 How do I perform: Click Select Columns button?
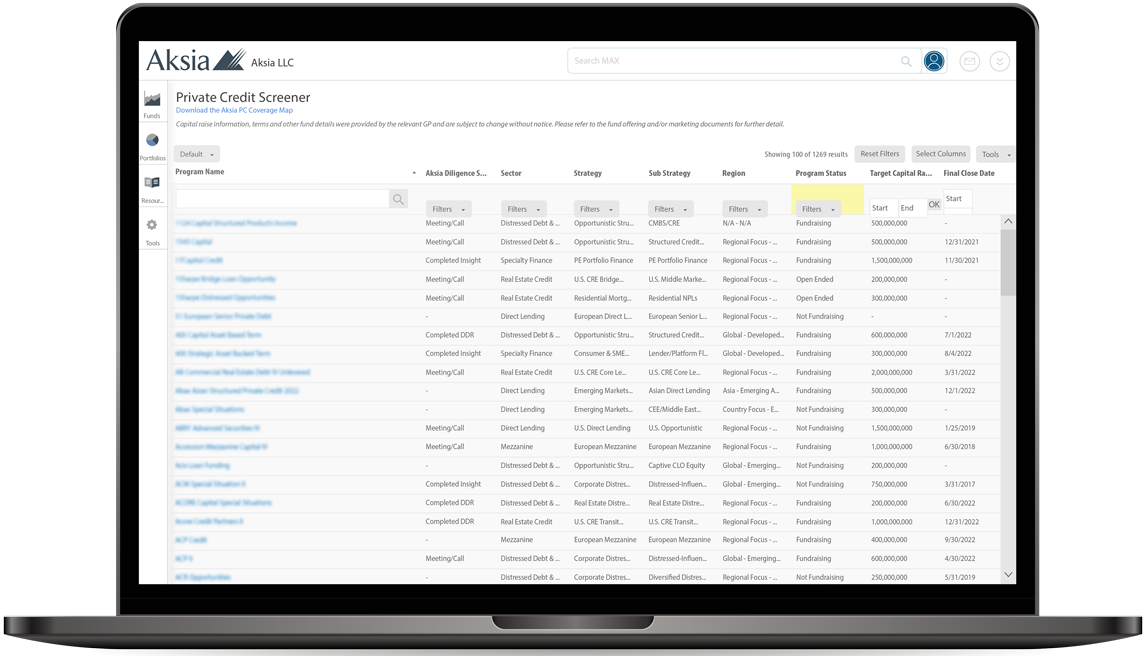(941, 154)
